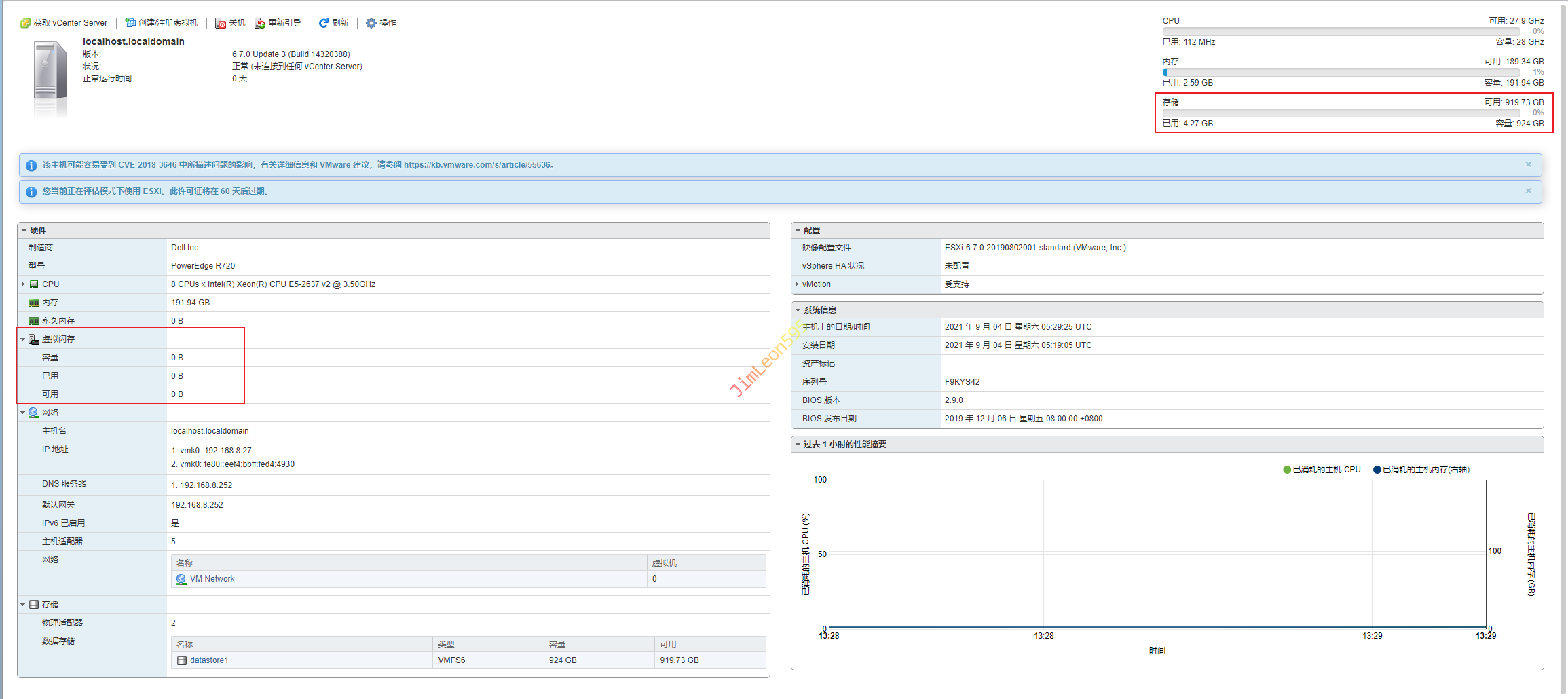The width and height of the screenshot is (1568, 699).
Task: Dismiss the CVE-2018-3646 warning banner
Action: (1528, 164)
